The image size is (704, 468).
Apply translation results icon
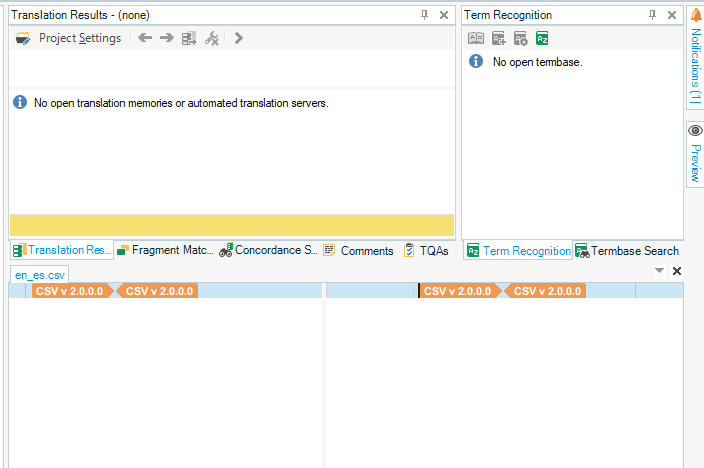pos(189,38)
